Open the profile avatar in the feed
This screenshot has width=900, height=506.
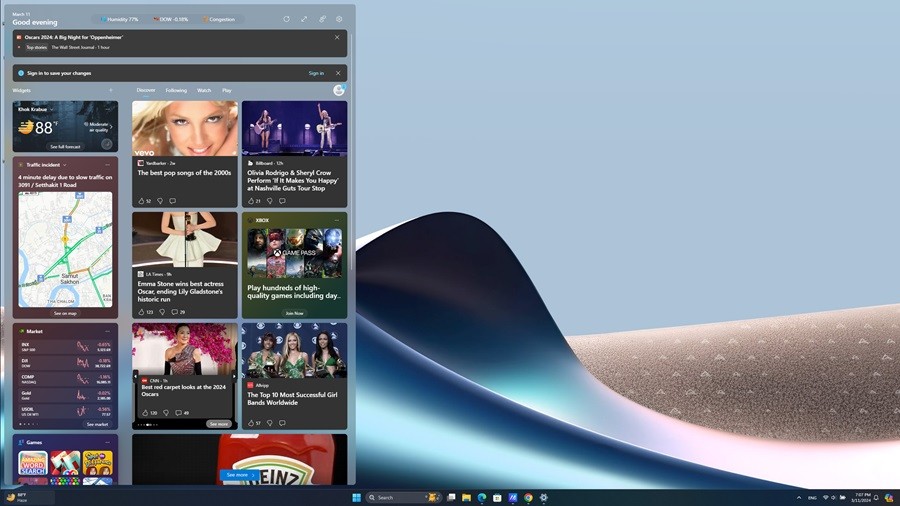click(x=339, y=90)
